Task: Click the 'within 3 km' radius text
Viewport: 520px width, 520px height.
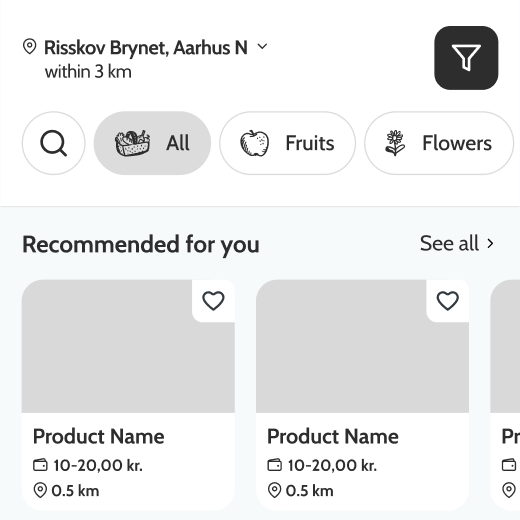Action: pyautogui.click(x=88, y=72)
